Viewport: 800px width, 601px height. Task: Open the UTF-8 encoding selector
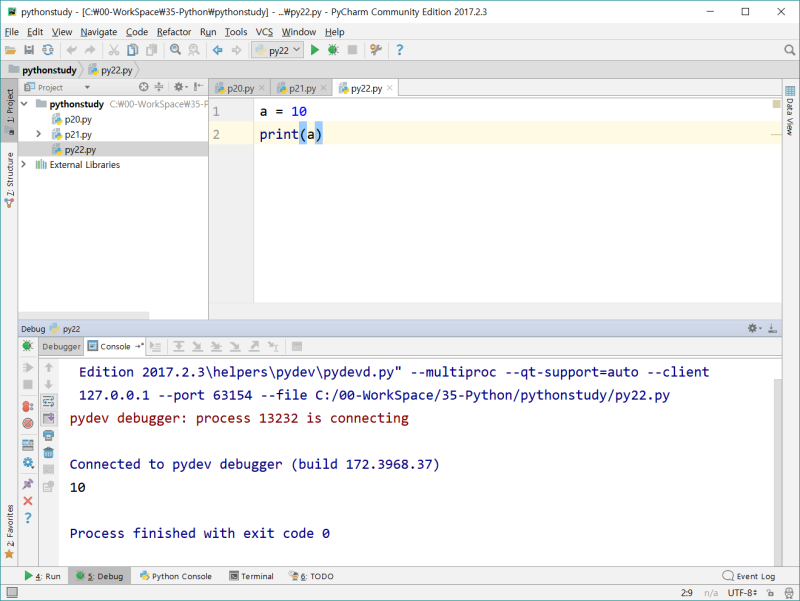pos(742,593)
